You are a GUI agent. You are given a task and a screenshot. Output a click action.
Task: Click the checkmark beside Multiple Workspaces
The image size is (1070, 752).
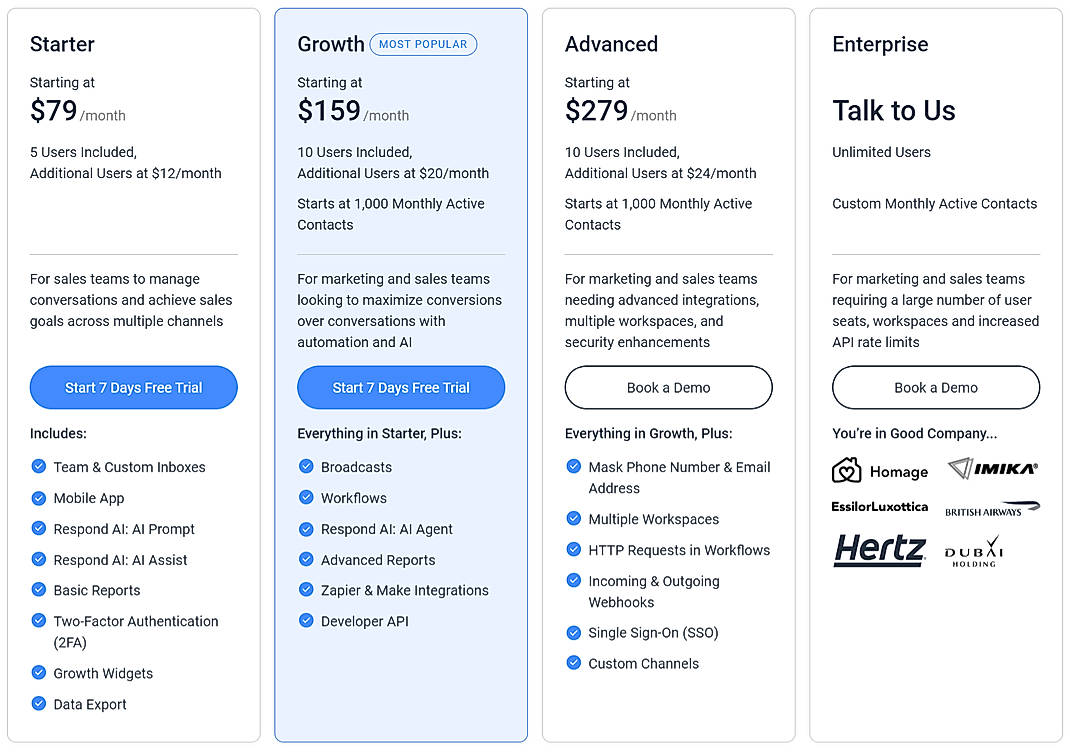pos(573,519)
